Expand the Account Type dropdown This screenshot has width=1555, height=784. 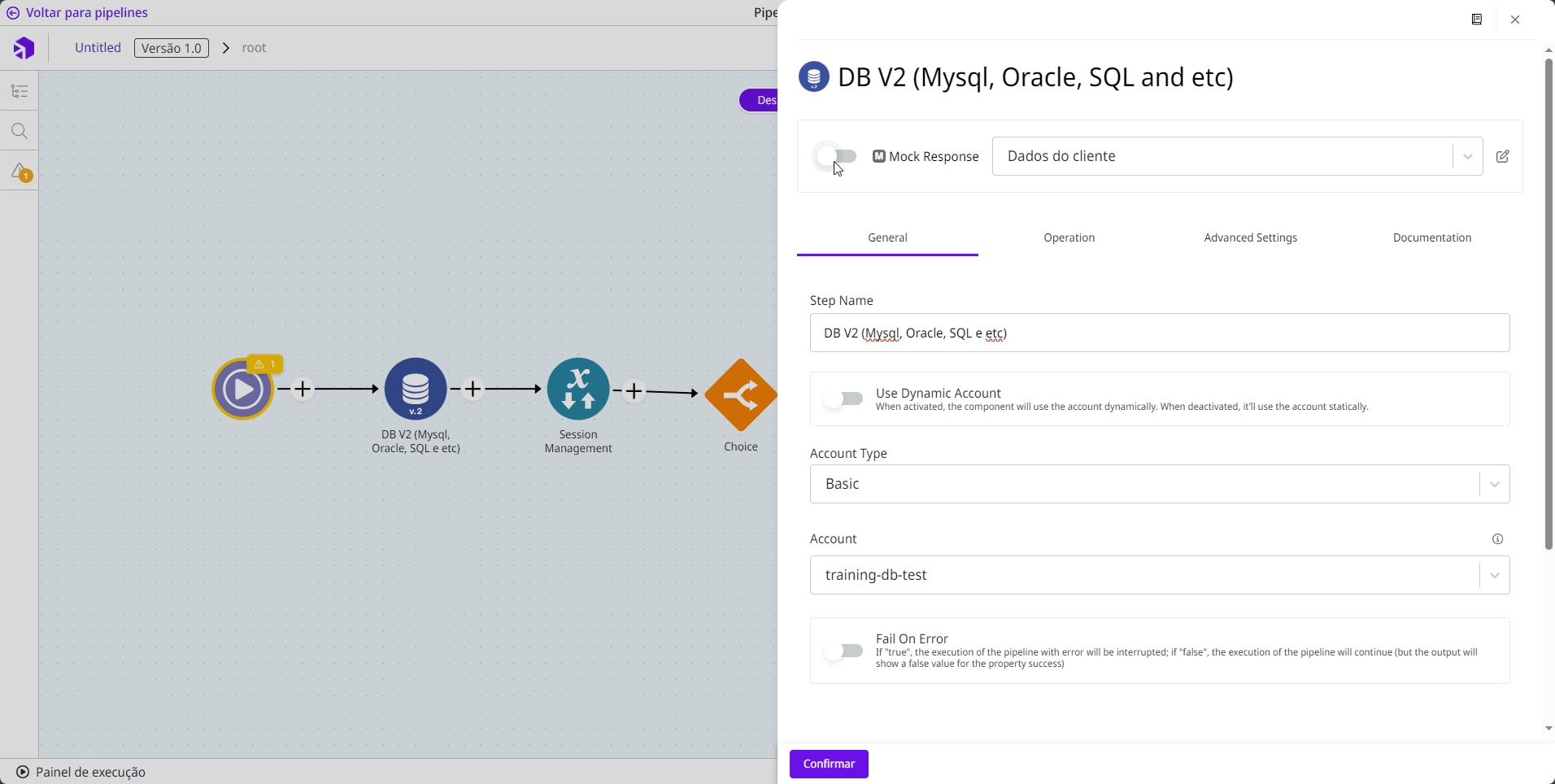1160,484
